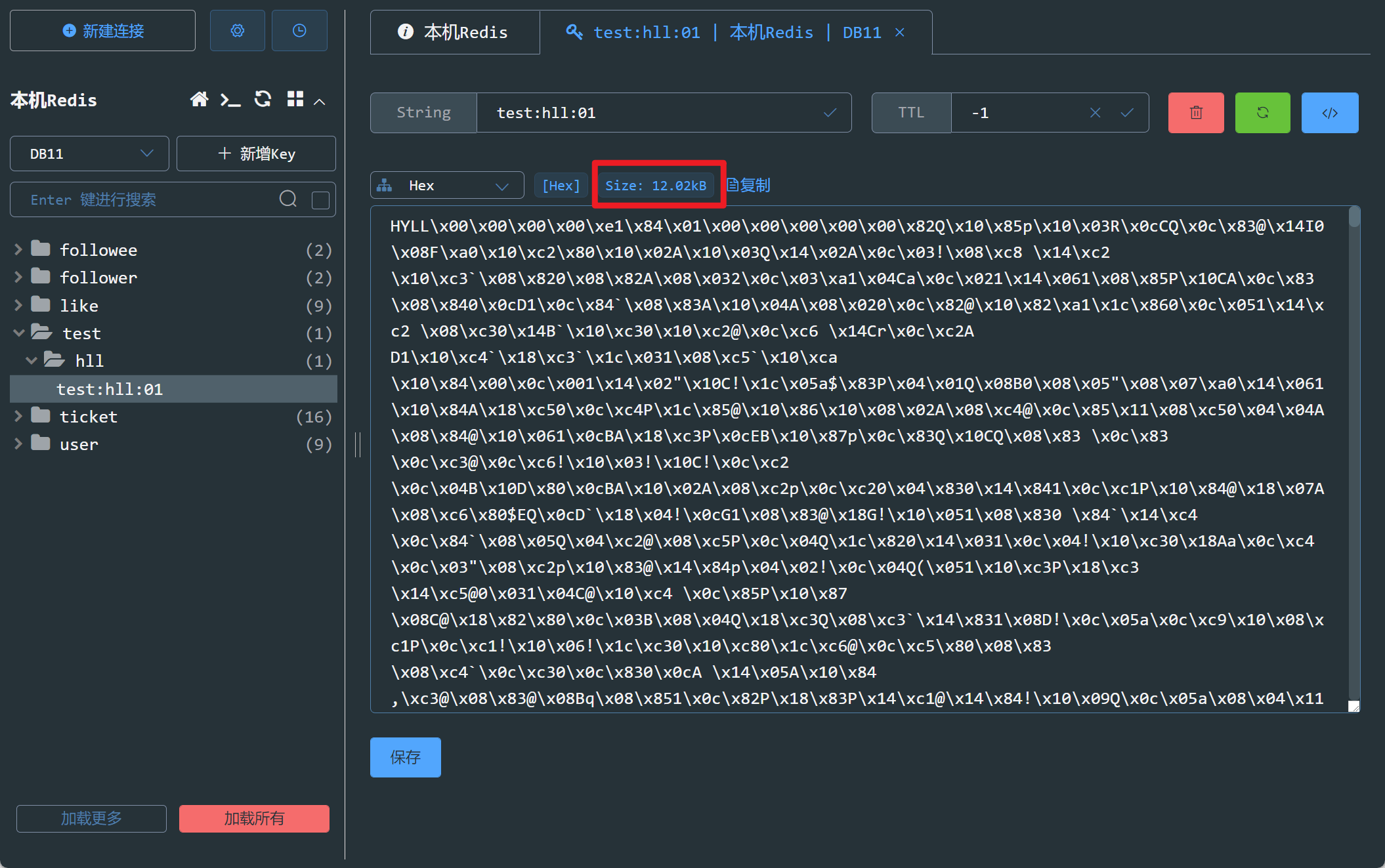Close the test:hll:01 DB11 tab
Viewport: 1385px width, 868px height.
pos(899,31)
